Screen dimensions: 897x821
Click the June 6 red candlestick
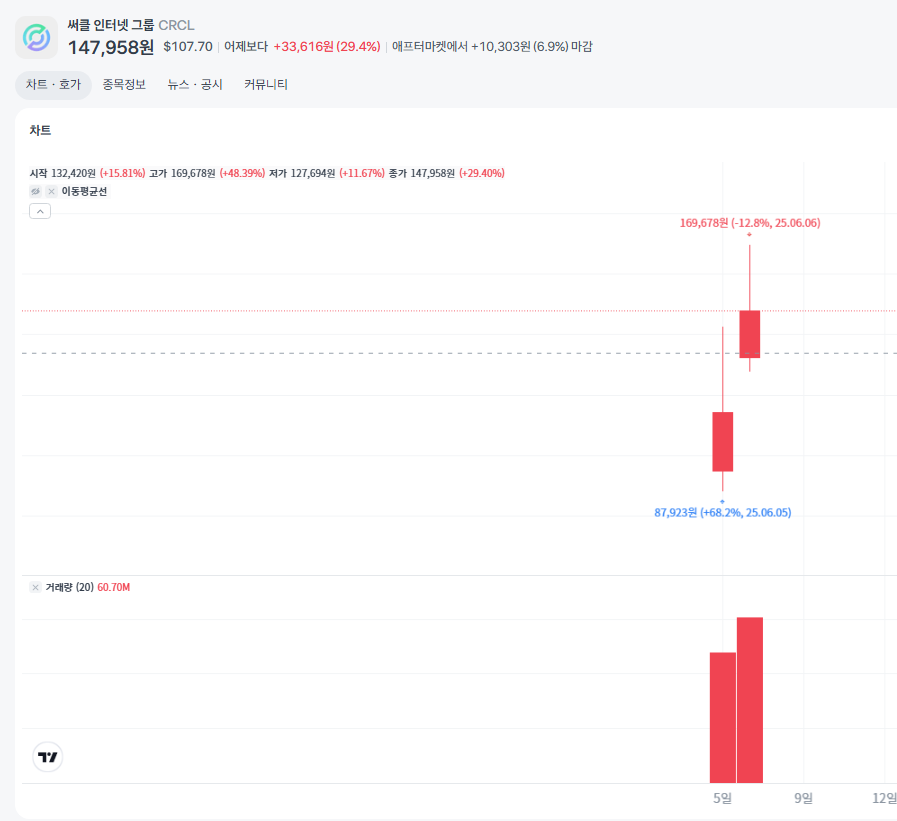click(749, 334)
